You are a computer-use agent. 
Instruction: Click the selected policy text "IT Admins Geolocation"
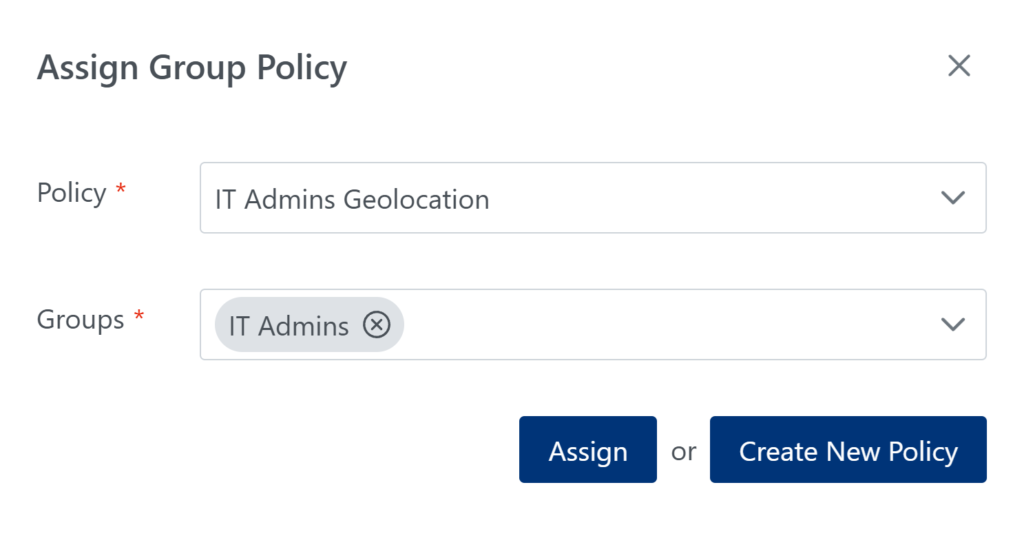[352, 200]
